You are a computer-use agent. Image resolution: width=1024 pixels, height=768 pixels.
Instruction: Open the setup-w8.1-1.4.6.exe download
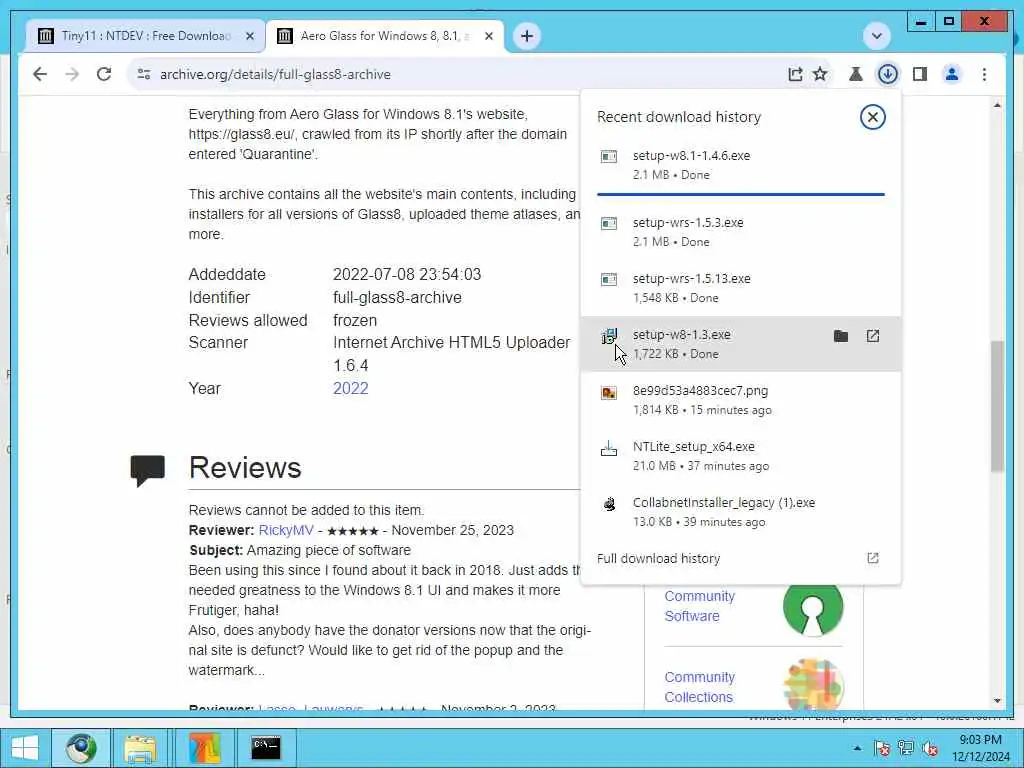pos(741,165)
